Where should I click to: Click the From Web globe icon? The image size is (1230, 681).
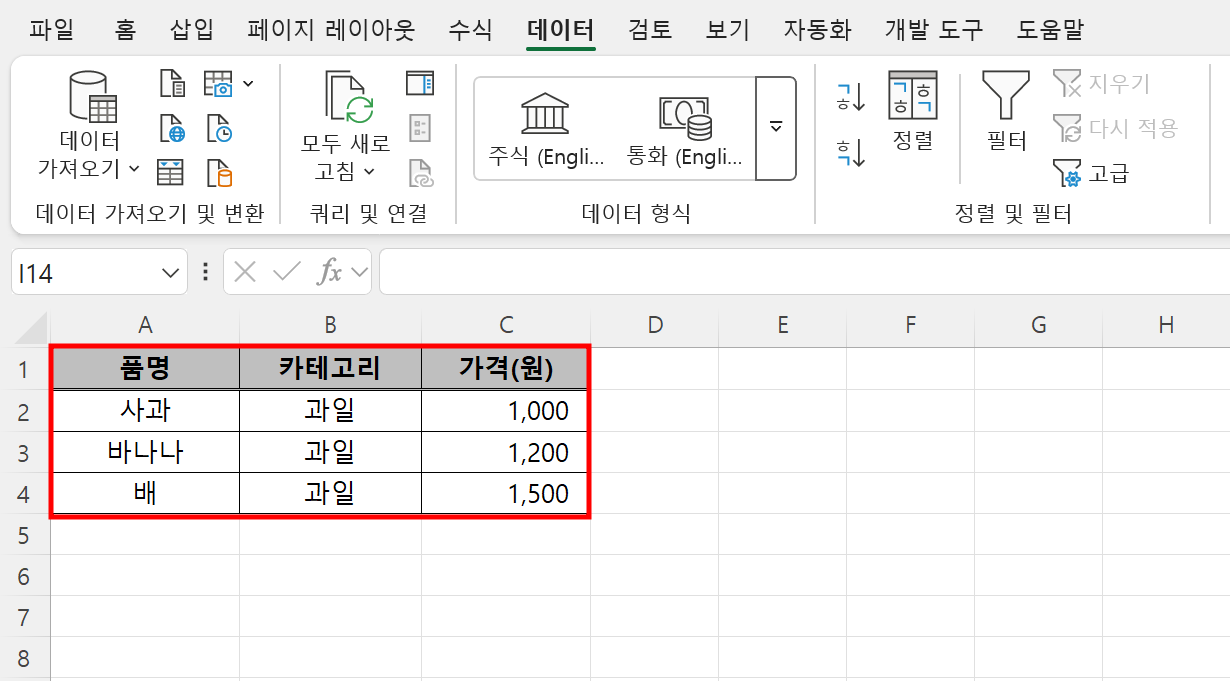(x=172, y=129)
